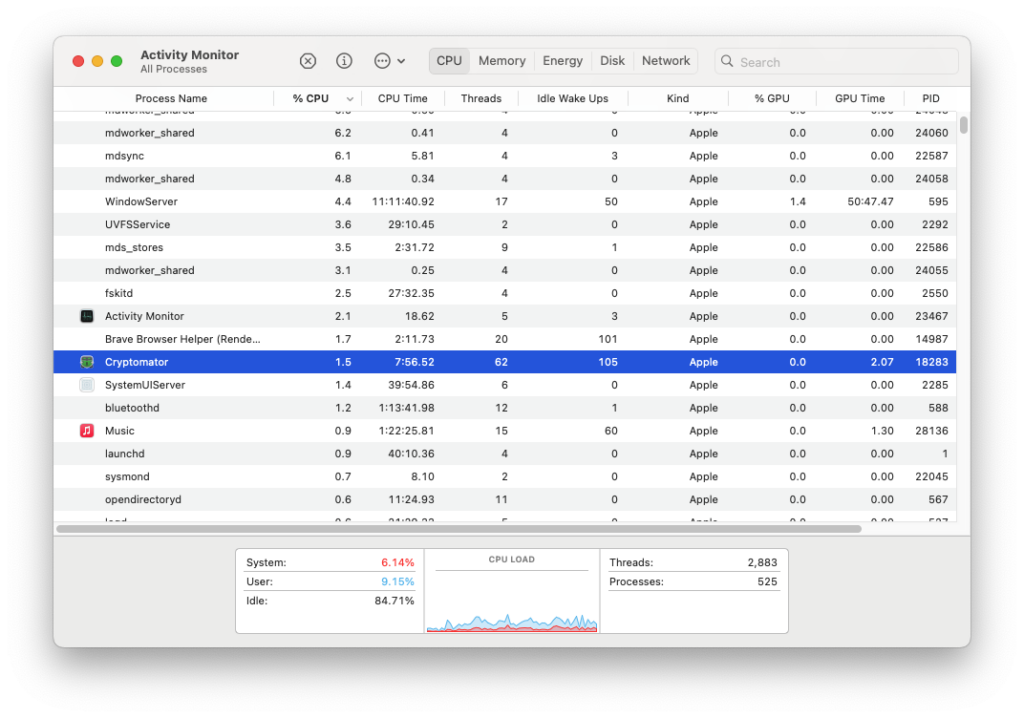
Task: Click the search magnifier icon
Action: pos(727,61)
